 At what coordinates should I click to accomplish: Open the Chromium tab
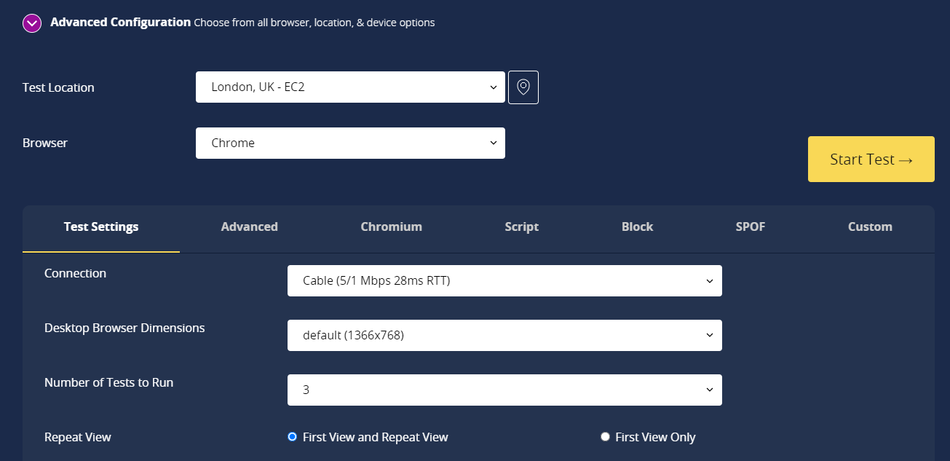(x=391, y=227)
